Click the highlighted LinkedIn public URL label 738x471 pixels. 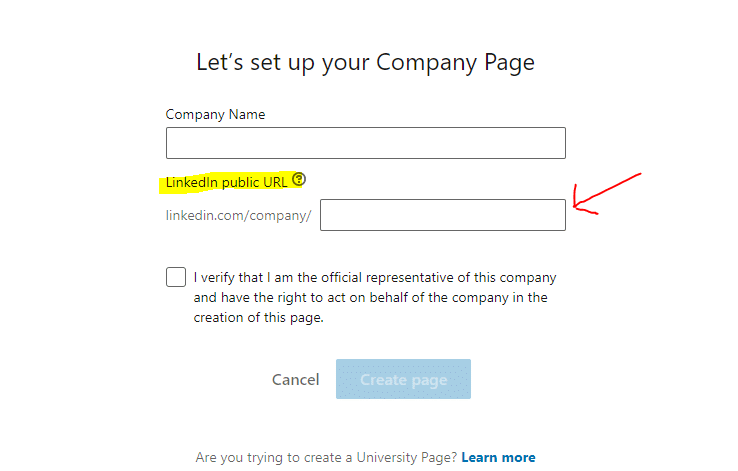pos(226,182)
